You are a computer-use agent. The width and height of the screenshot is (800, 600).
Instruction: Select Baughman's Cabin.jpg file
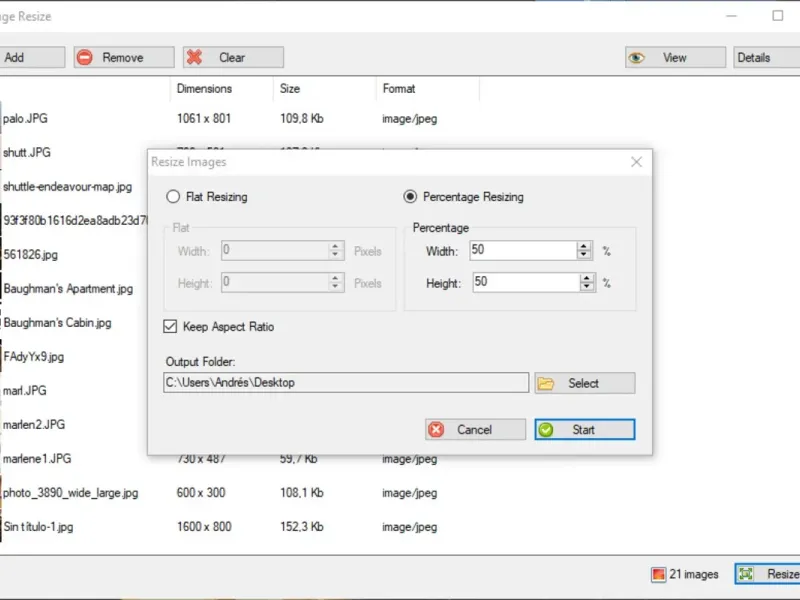coord(57,323)
